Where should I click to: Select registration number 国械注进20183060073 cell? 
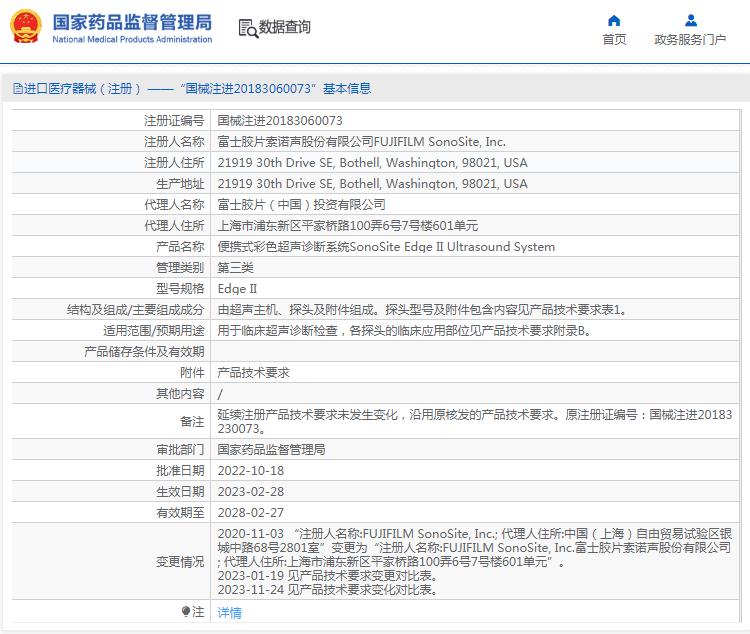pyautogui.click(x=280, y=121)
